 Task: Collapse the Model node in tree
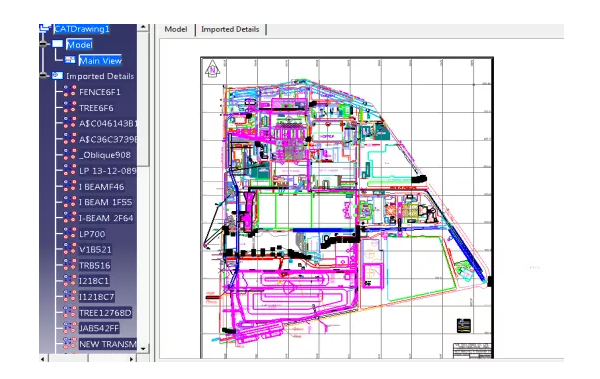pos(43,44)
